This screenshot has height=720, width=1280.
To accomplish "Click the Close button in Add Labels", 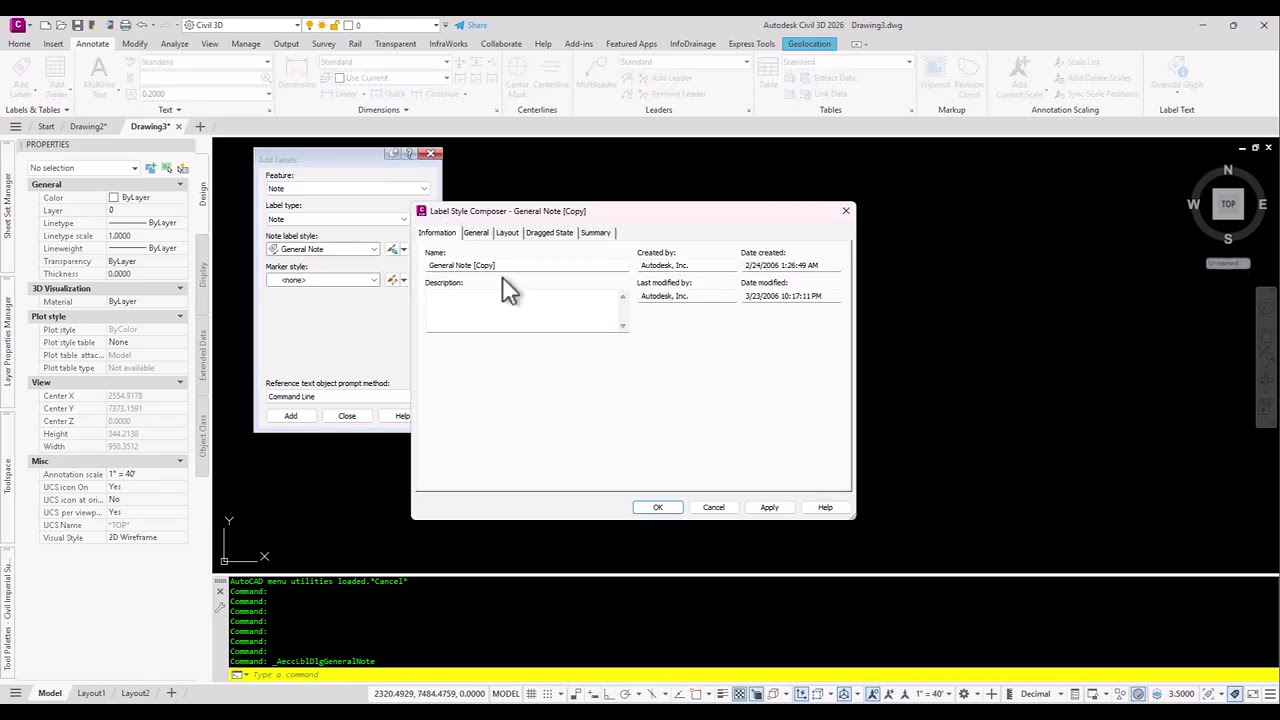I will [x=347, y=416].
